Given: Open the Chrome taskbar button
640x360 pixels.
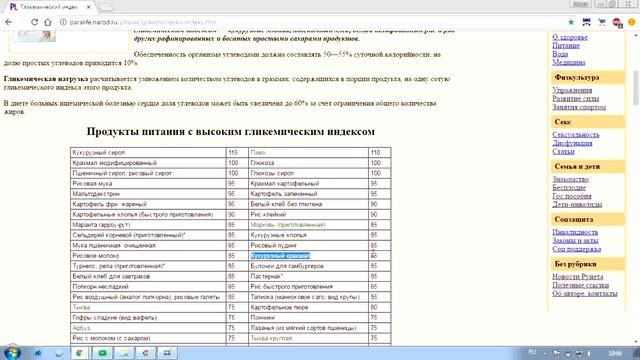Looking at the screenshot, I should pos(80,353).
